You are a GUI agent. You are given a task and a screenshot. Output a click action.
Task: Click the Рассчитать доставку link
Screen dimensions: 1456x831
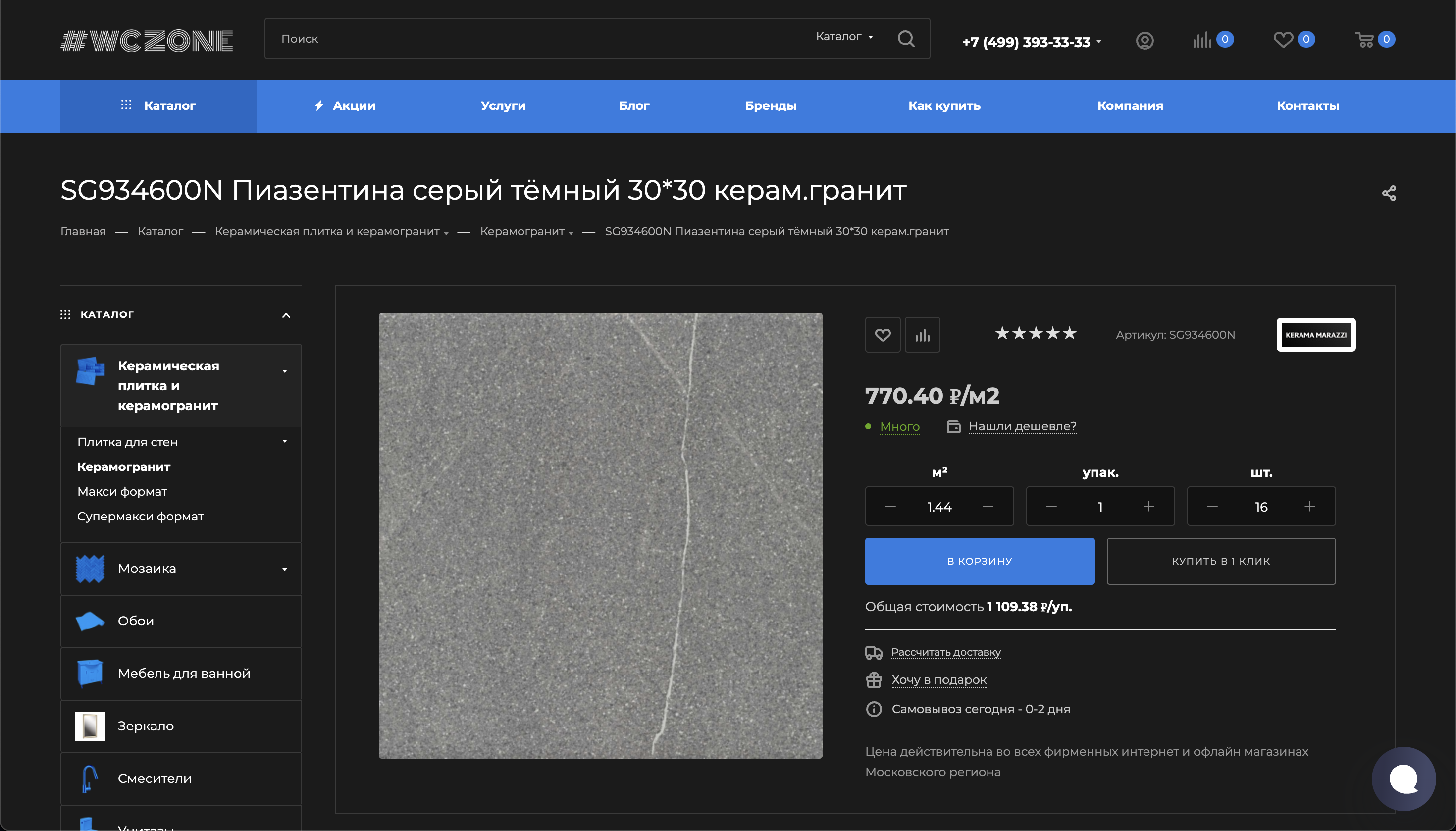946,652
